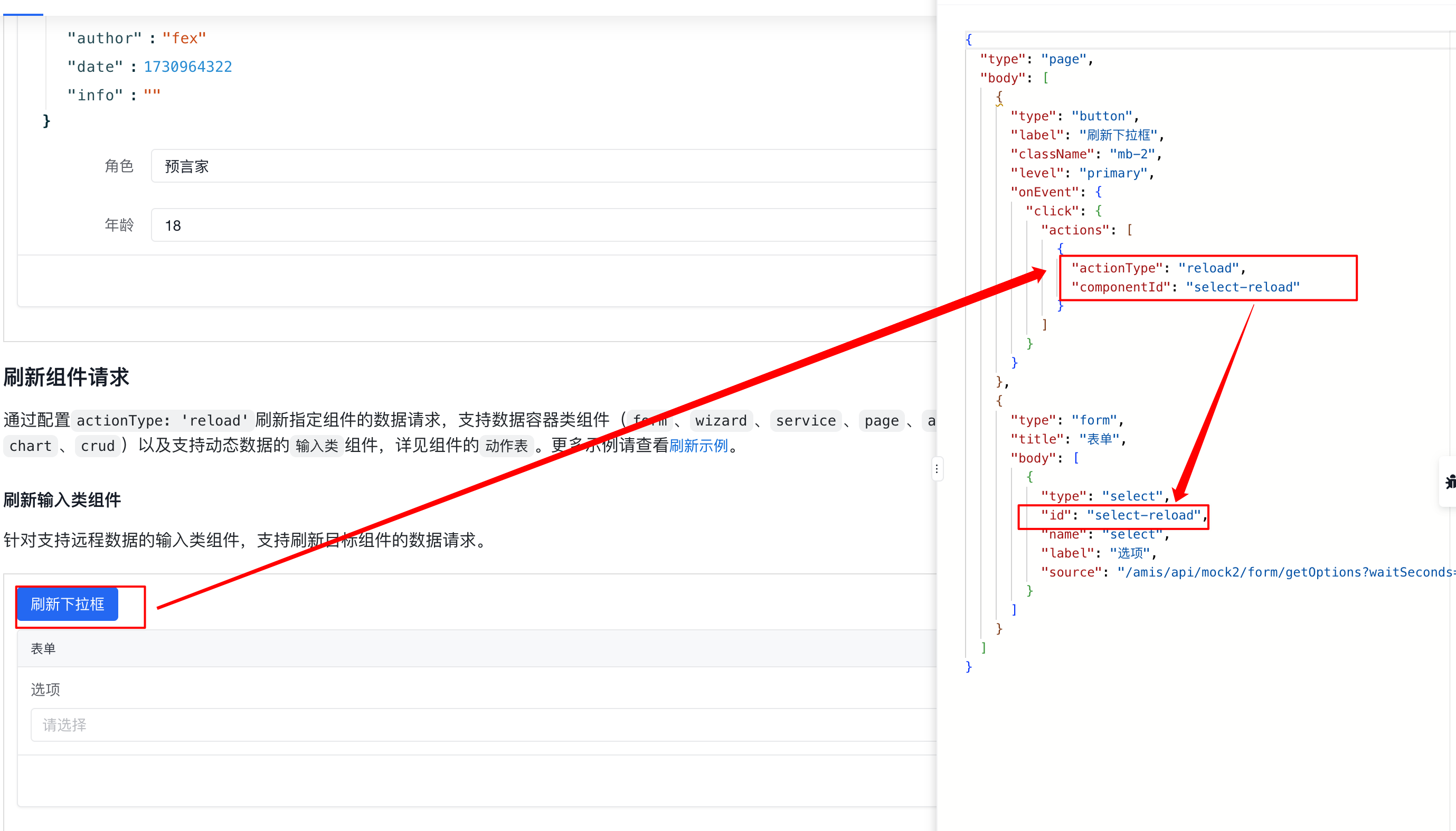Viewport: 1456px width, 831px height.
Task: Click the 选项 field label
Action: click(45, 690)
